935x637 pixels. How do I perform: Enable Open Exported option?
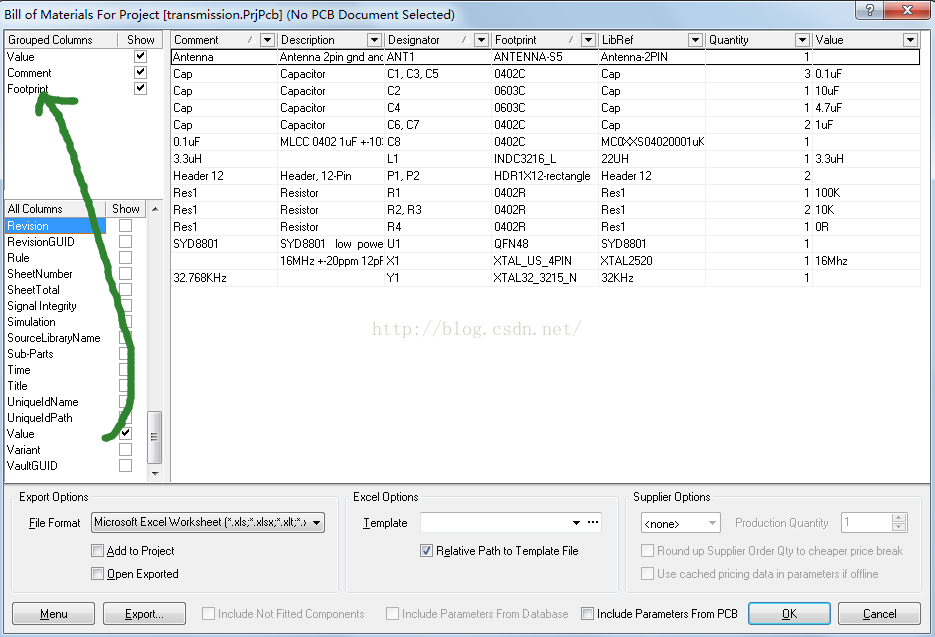[x=97, y=574]
